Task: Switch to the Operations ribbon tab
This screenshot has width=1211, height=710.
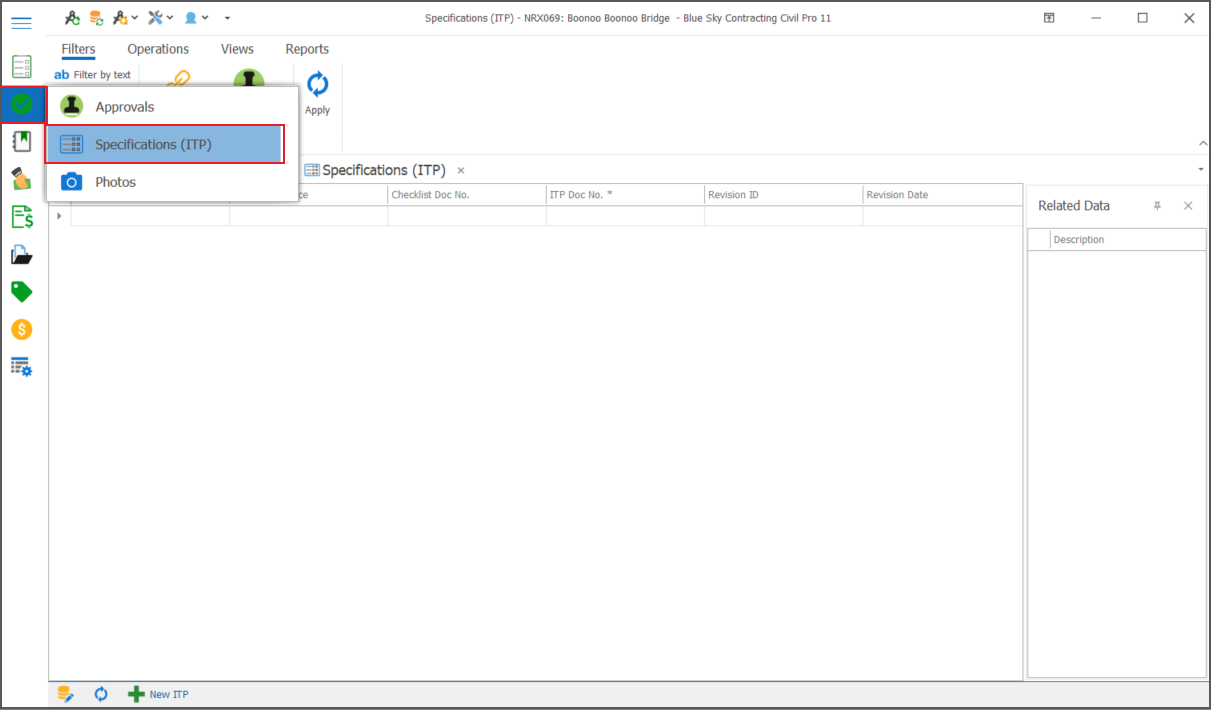Action: [158, 49]
